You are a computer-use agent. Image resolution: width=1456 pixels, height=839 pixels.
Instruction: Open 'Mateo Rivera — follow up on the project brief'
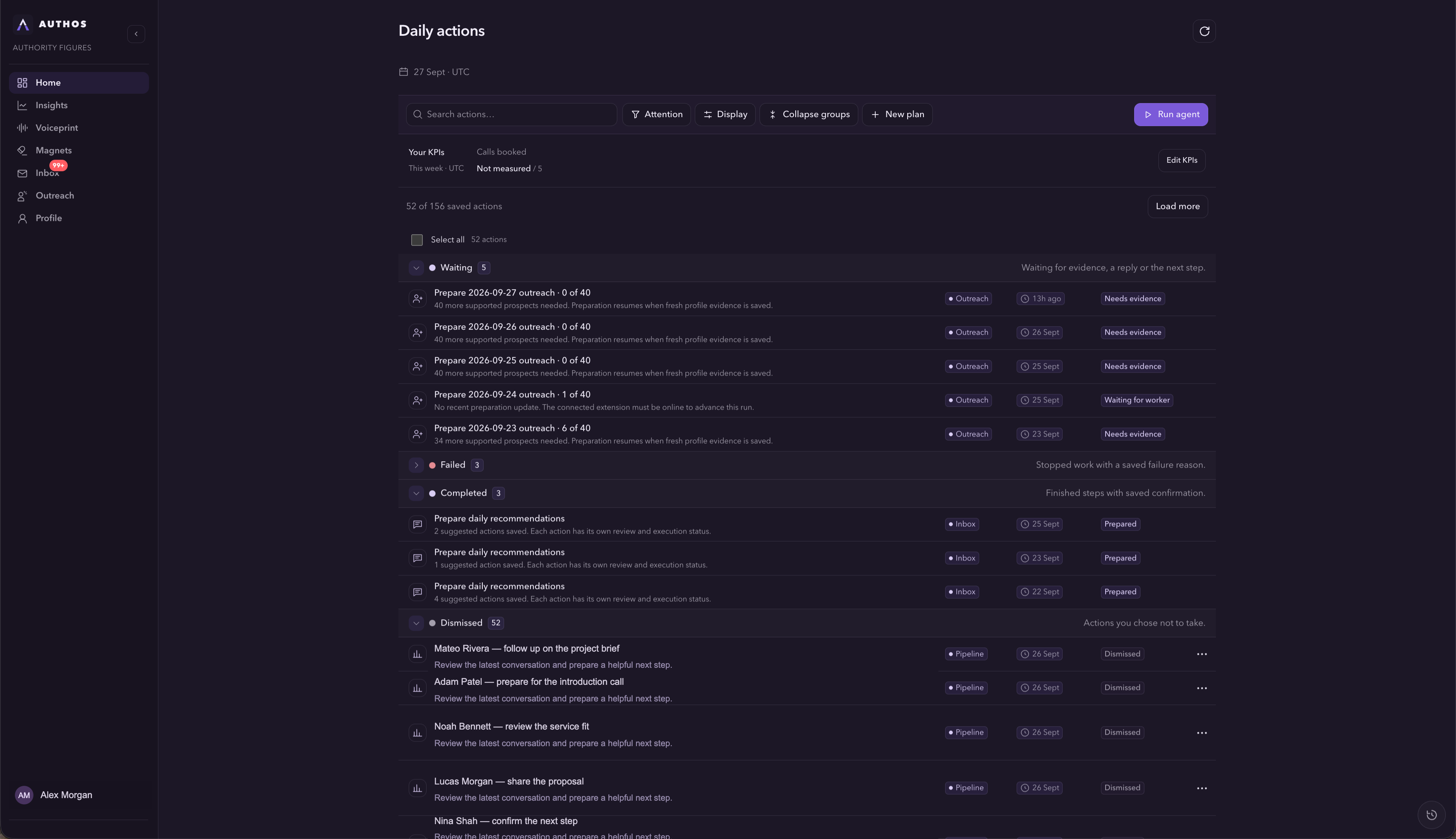click(527, 649)
